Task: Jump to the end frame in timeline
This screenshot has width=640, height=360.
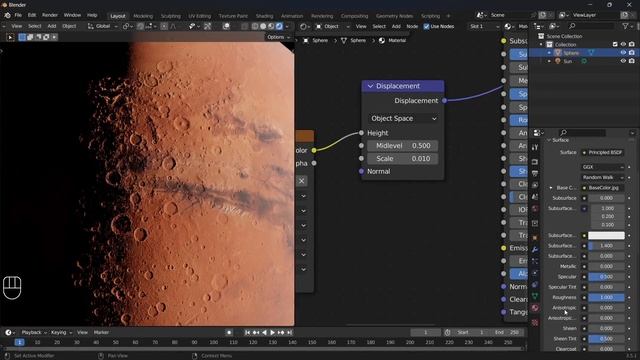Action: point(289,333)
